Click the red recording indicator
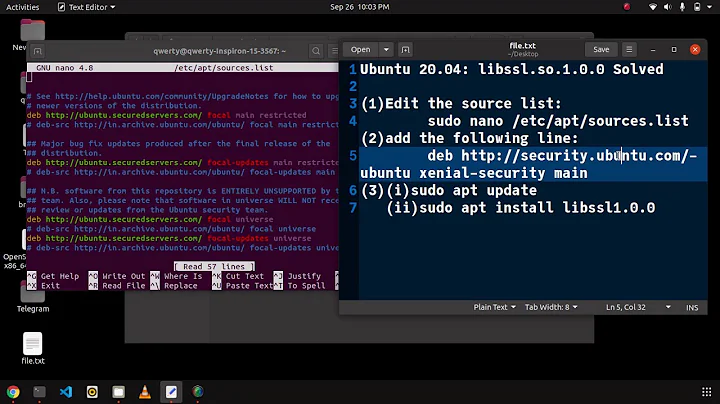Image resolution: width=720 pixels, height=404 pixels. [627, 7]
